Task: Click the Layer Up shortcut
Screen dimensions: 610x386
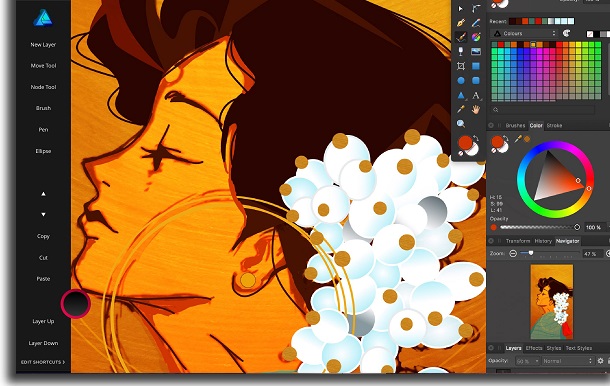Action: [43, 321]
